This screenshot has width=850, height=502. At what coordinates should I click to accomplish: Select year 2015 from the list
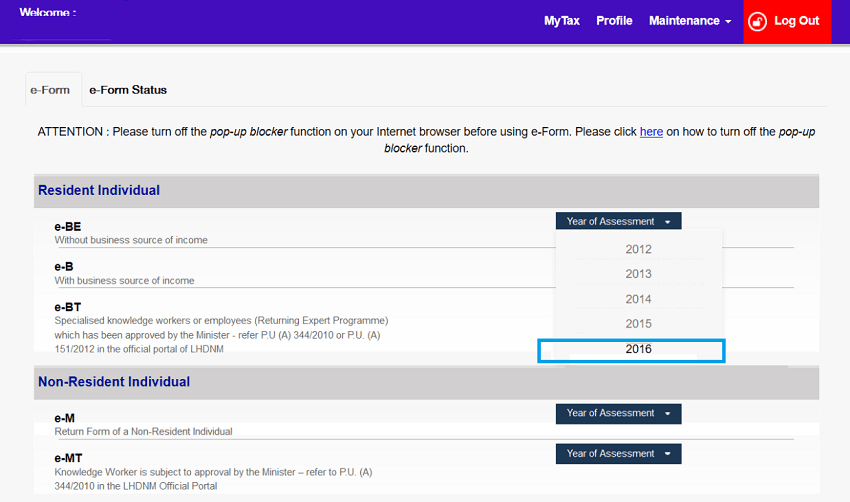click(x=638, y=324)
